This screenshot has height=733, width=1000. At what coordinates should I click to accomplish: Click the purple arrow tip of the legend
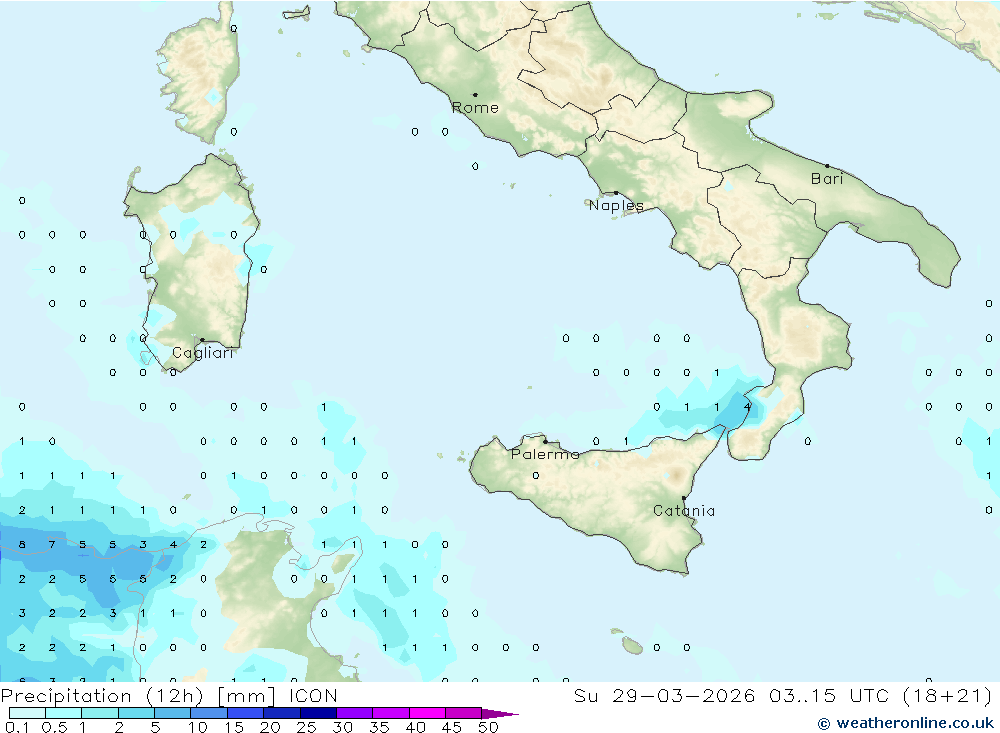pos(500,714)
